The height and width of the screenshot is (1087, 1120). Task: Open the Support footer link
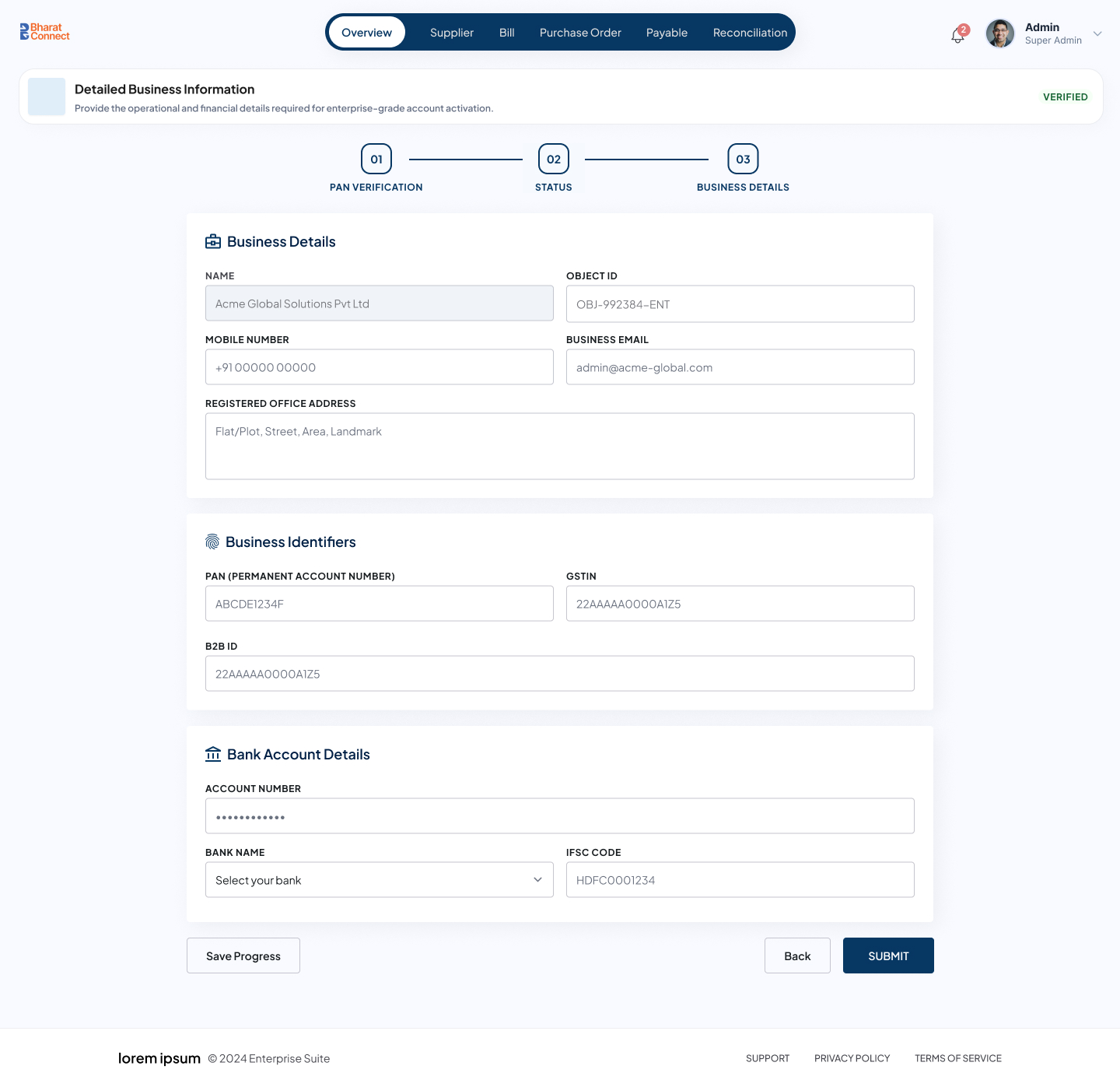pyautogui.click(x=768, y=1058)
